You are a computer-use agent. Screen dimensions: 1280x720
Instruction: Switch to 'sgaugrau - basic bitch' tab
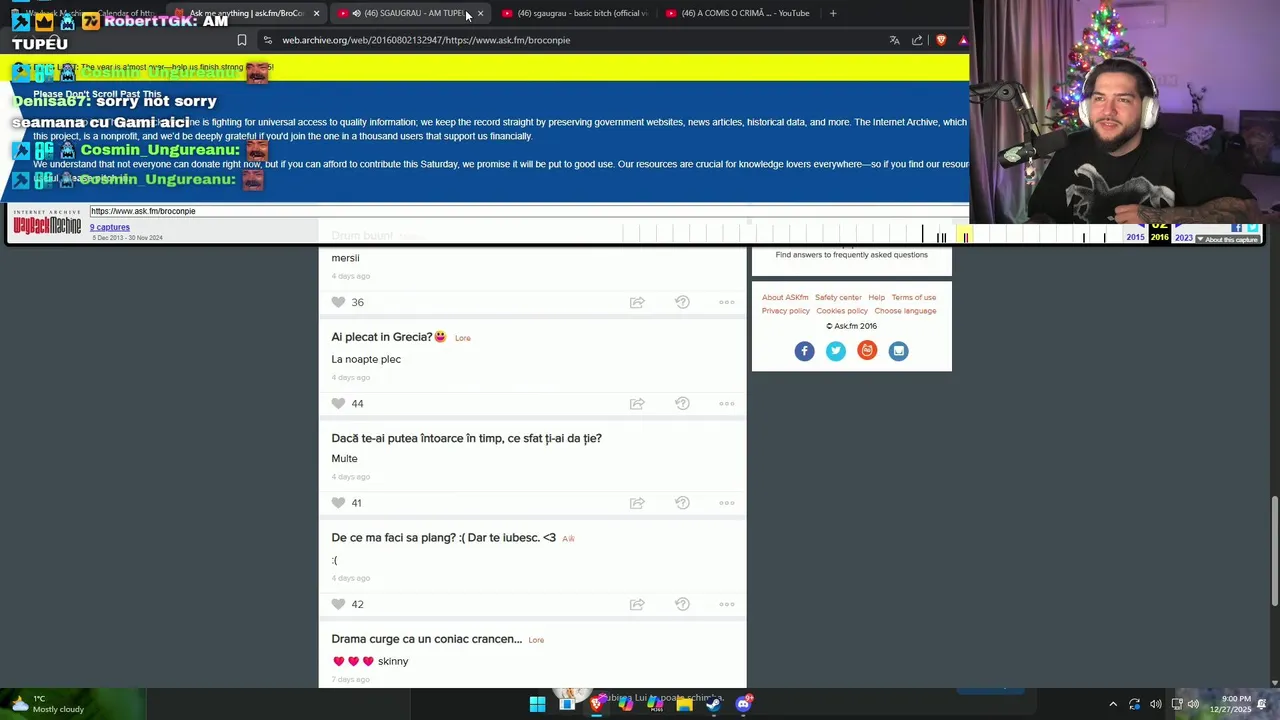click(x=575, y=13)
